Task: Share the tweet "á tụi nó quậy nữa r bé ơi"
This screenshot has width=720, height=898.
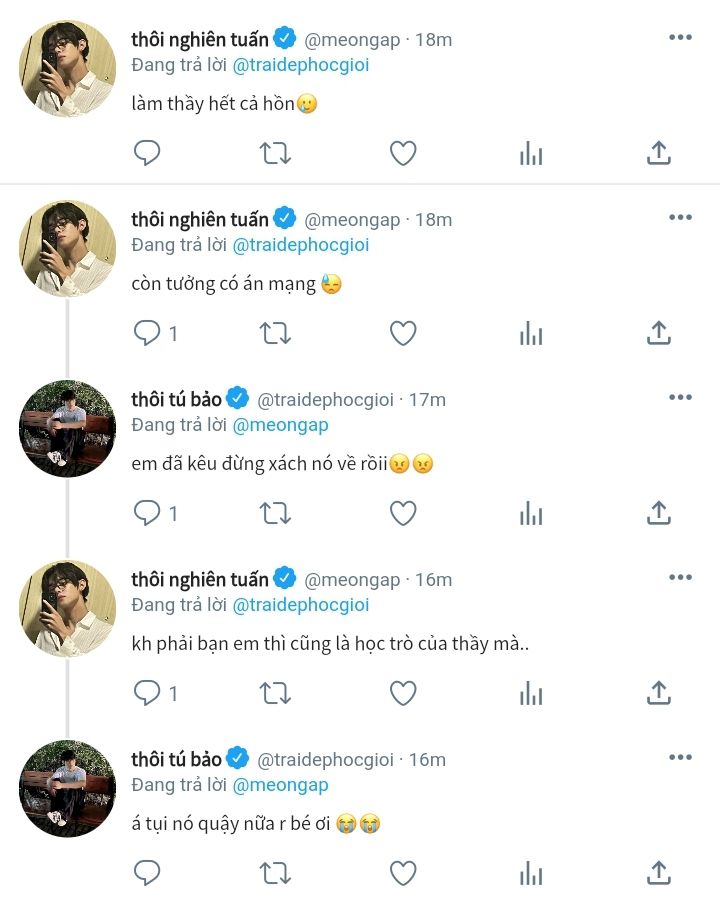Action: click(658, 873)
